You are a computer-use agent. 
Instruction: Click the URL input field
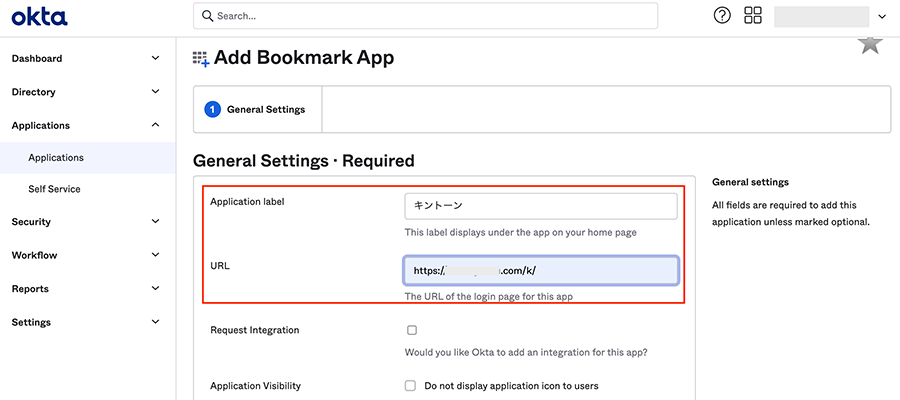540,271
